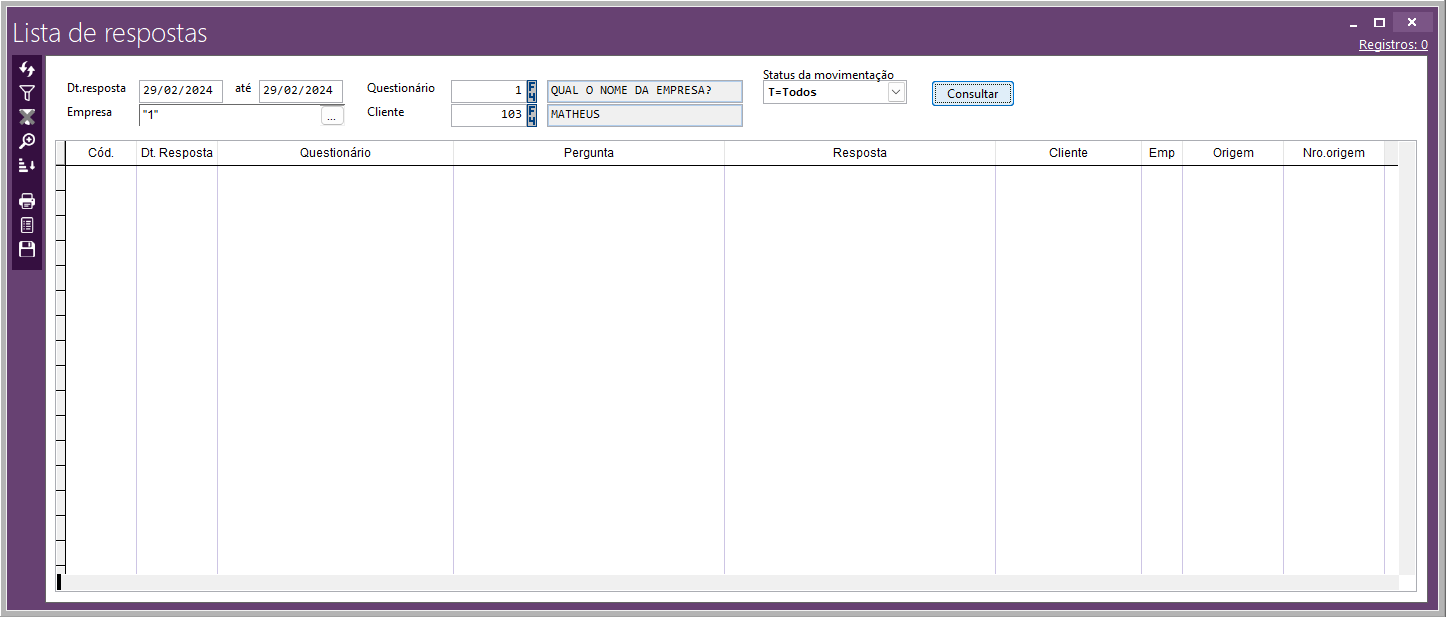Click F4 lookup beside Questionário code
Viewport: 1447px width, 617px height.
click(x=532, y=91)
